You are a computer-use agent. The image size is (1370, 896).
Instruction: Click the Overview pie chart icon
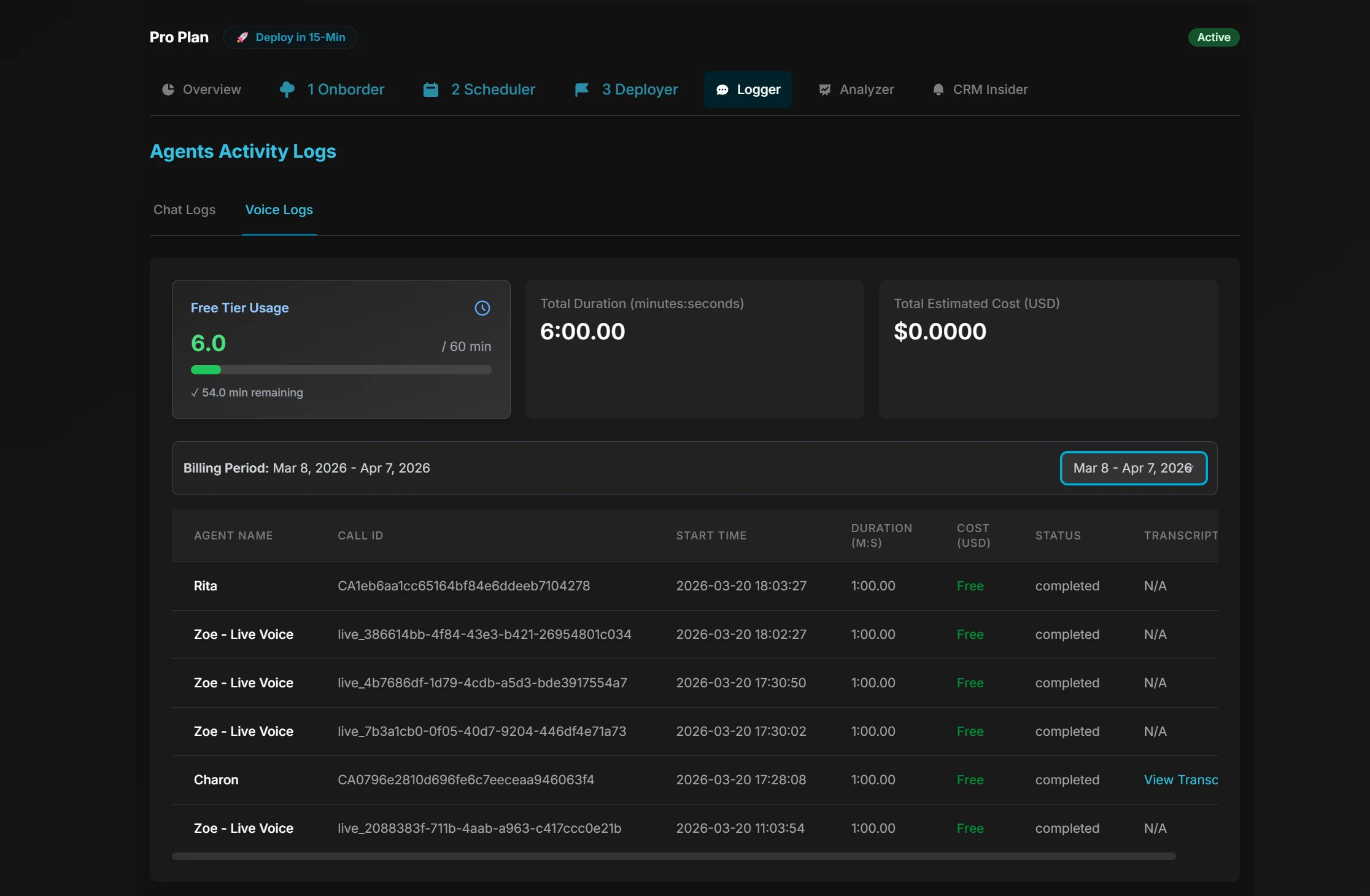tap(168, 90)
